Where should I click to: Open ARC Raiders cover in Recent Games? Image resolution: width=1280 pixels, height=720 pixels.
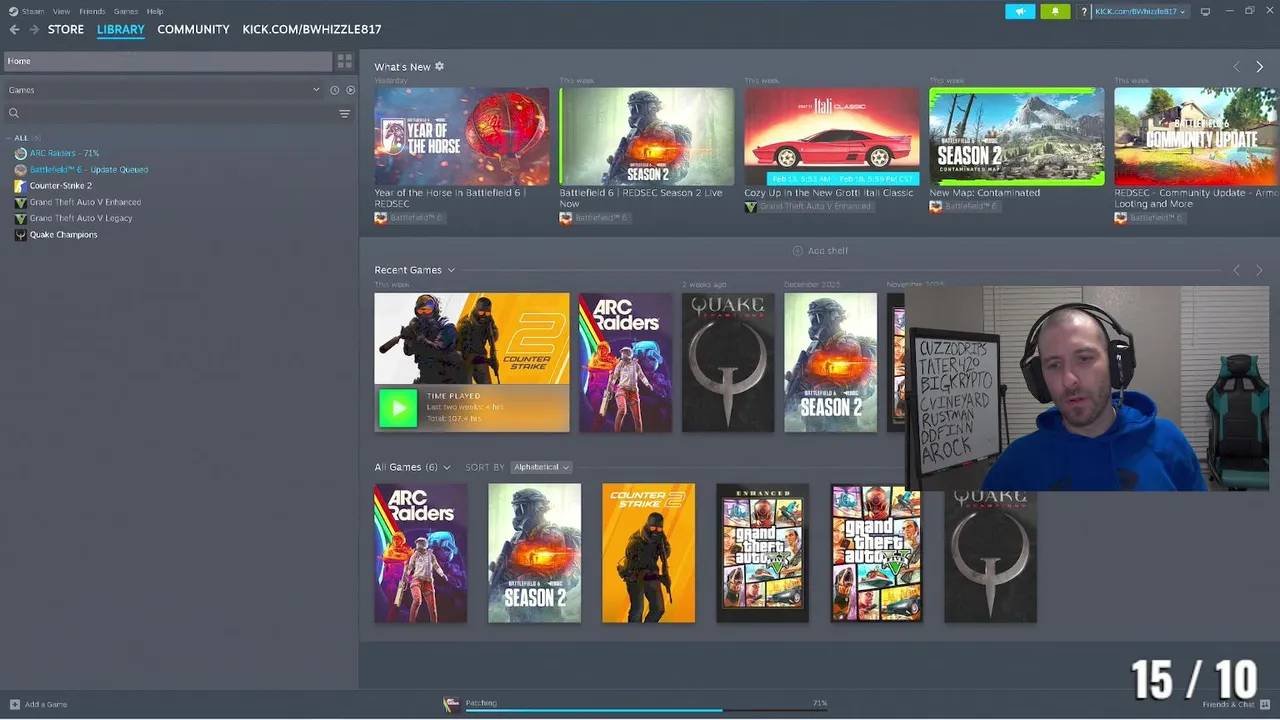[x=625, y=362]
